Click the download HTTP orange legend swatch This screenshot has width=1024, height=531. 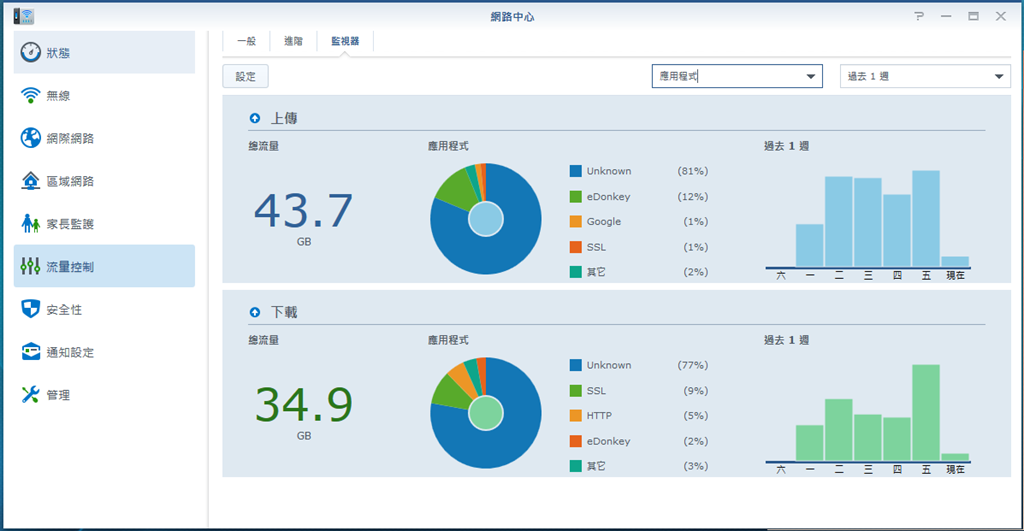[x=575, y=415]
